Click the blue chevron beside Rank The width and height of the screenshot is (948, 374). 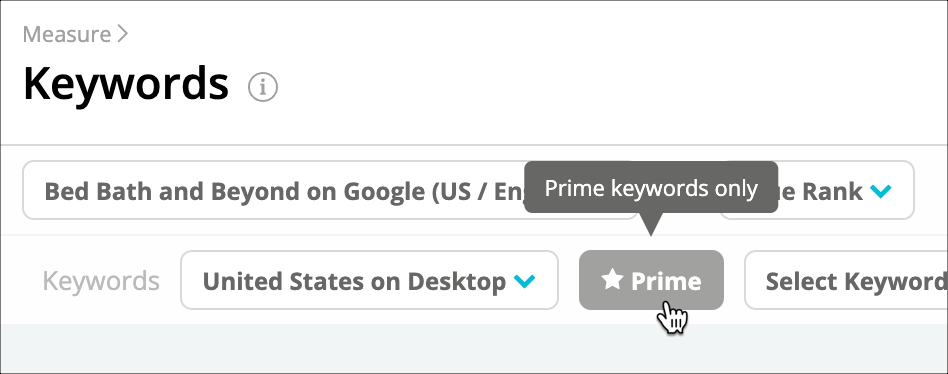[880, 192]
